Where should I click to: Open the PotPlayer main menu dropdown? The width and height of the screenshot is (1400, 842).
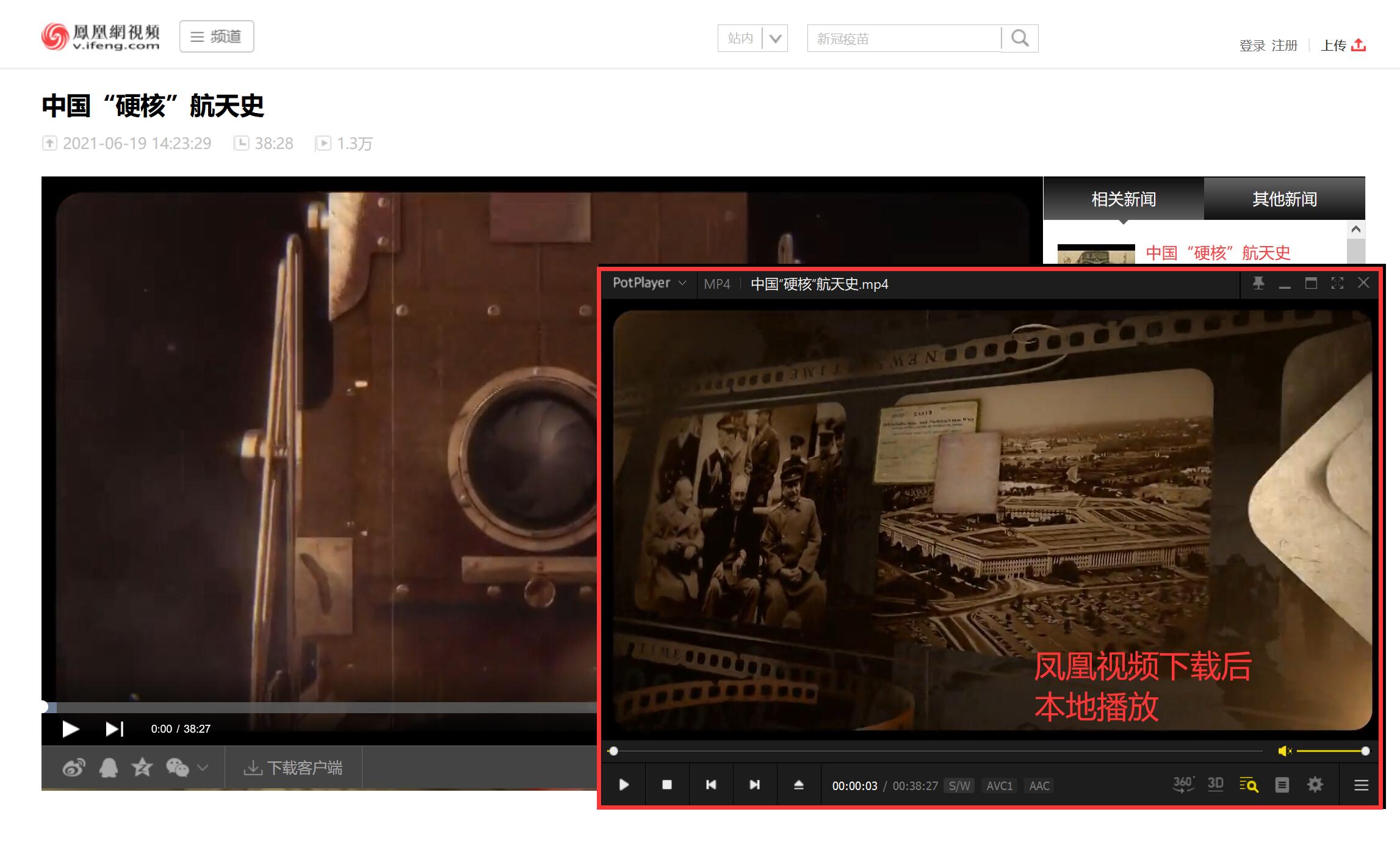pos(649,283)
